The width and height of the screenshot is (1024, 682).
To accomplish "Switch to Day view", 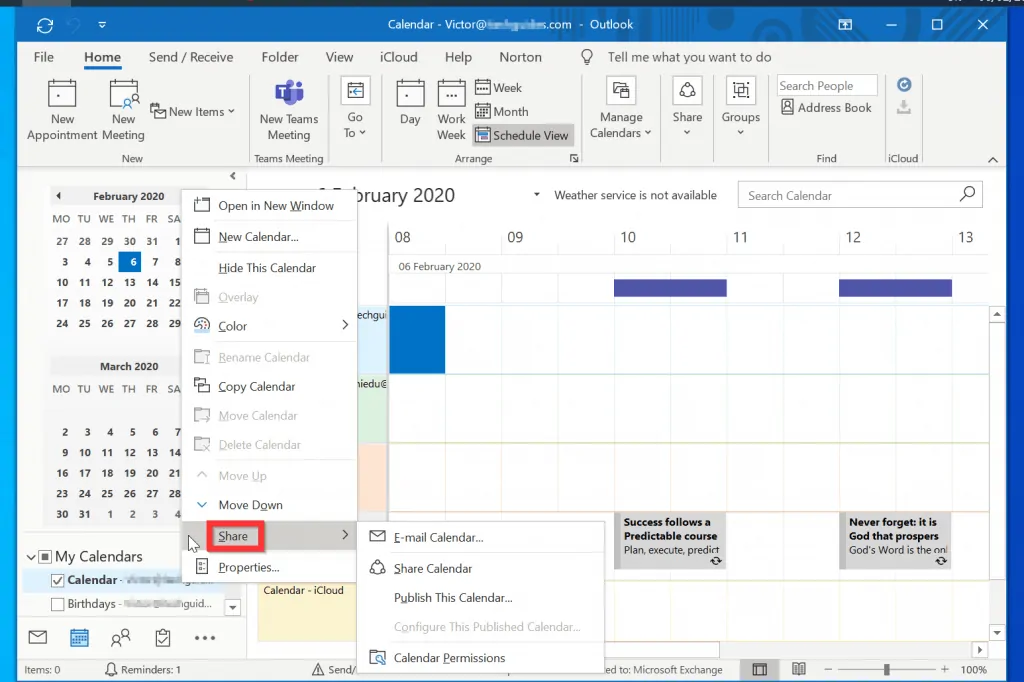I will click(x=410, y=103).
